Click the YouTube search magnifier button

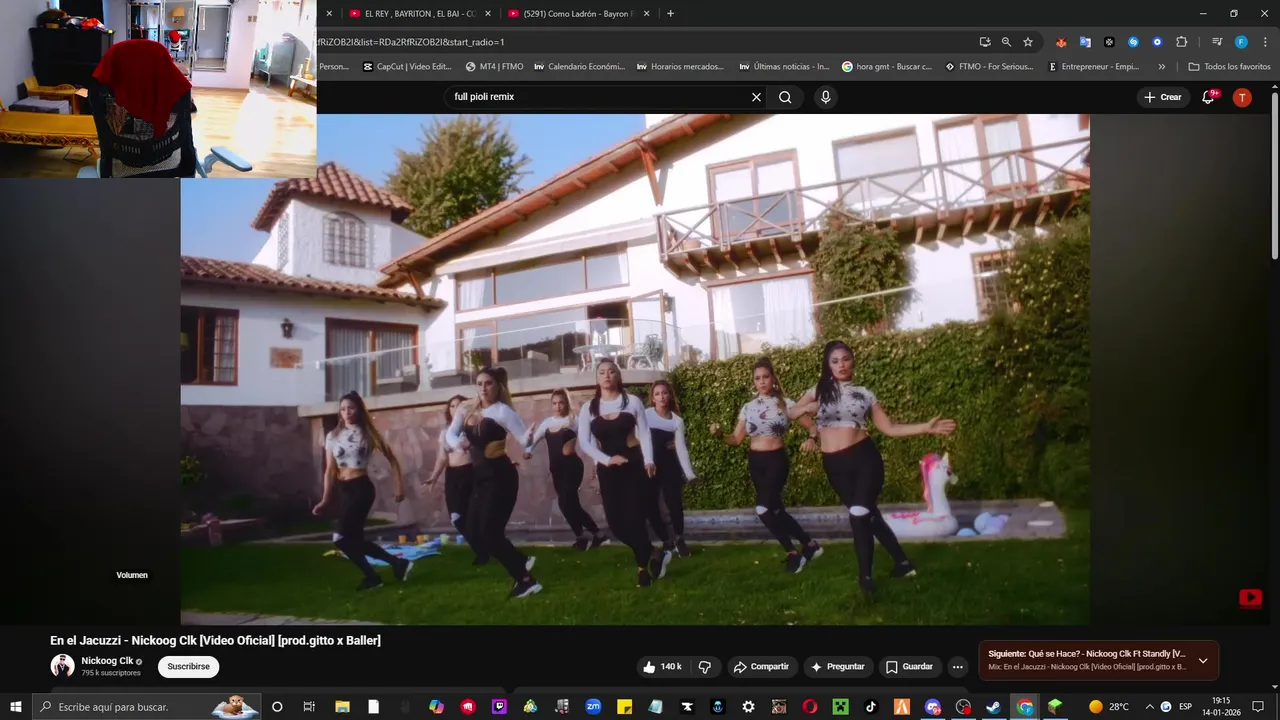coord(785,97)
